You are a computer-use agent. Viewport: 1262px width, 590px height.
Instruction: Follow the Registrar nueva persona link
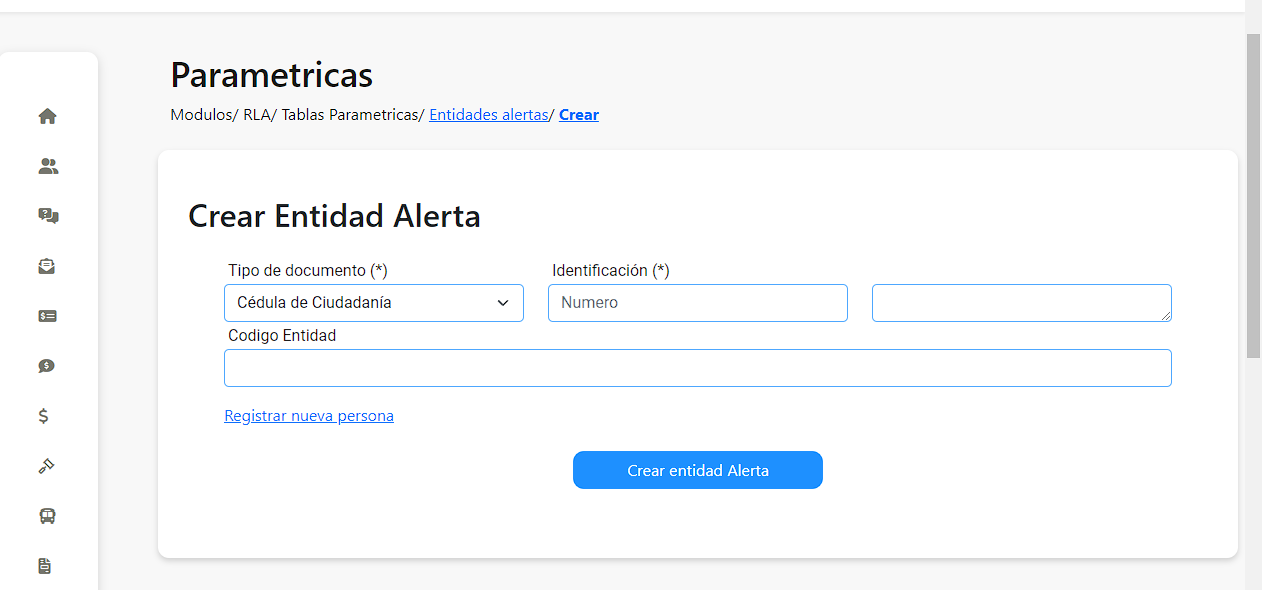click(309, 416)
